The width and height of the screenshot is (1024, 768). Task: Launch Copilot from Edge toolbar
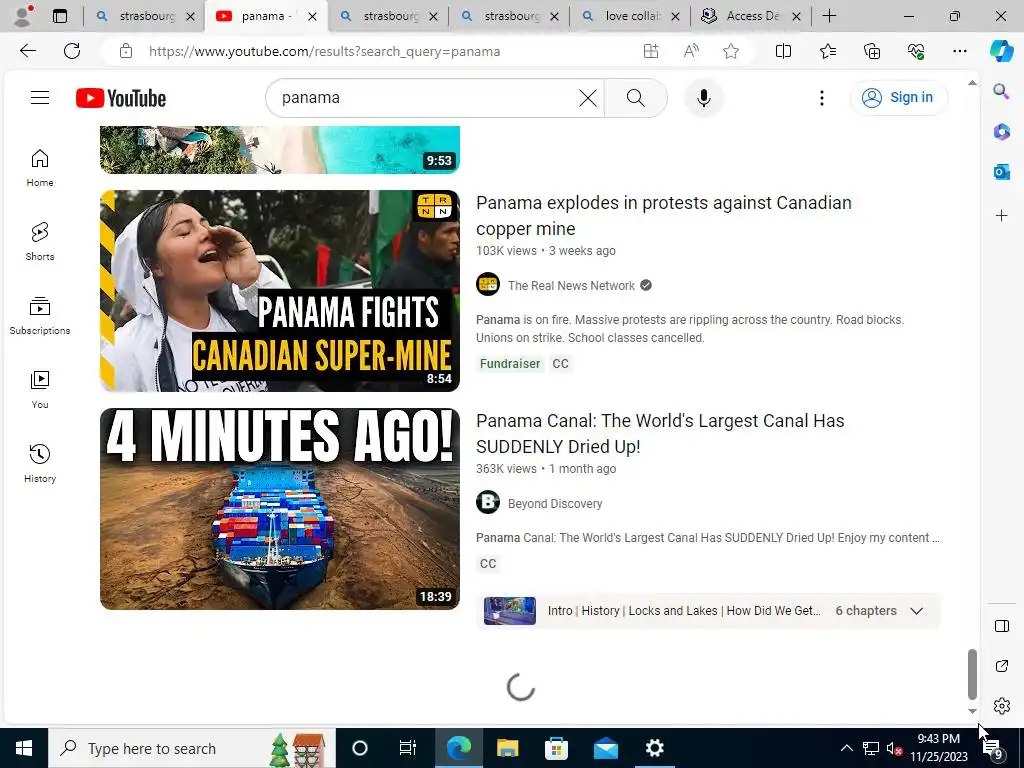click(1001, 51)
